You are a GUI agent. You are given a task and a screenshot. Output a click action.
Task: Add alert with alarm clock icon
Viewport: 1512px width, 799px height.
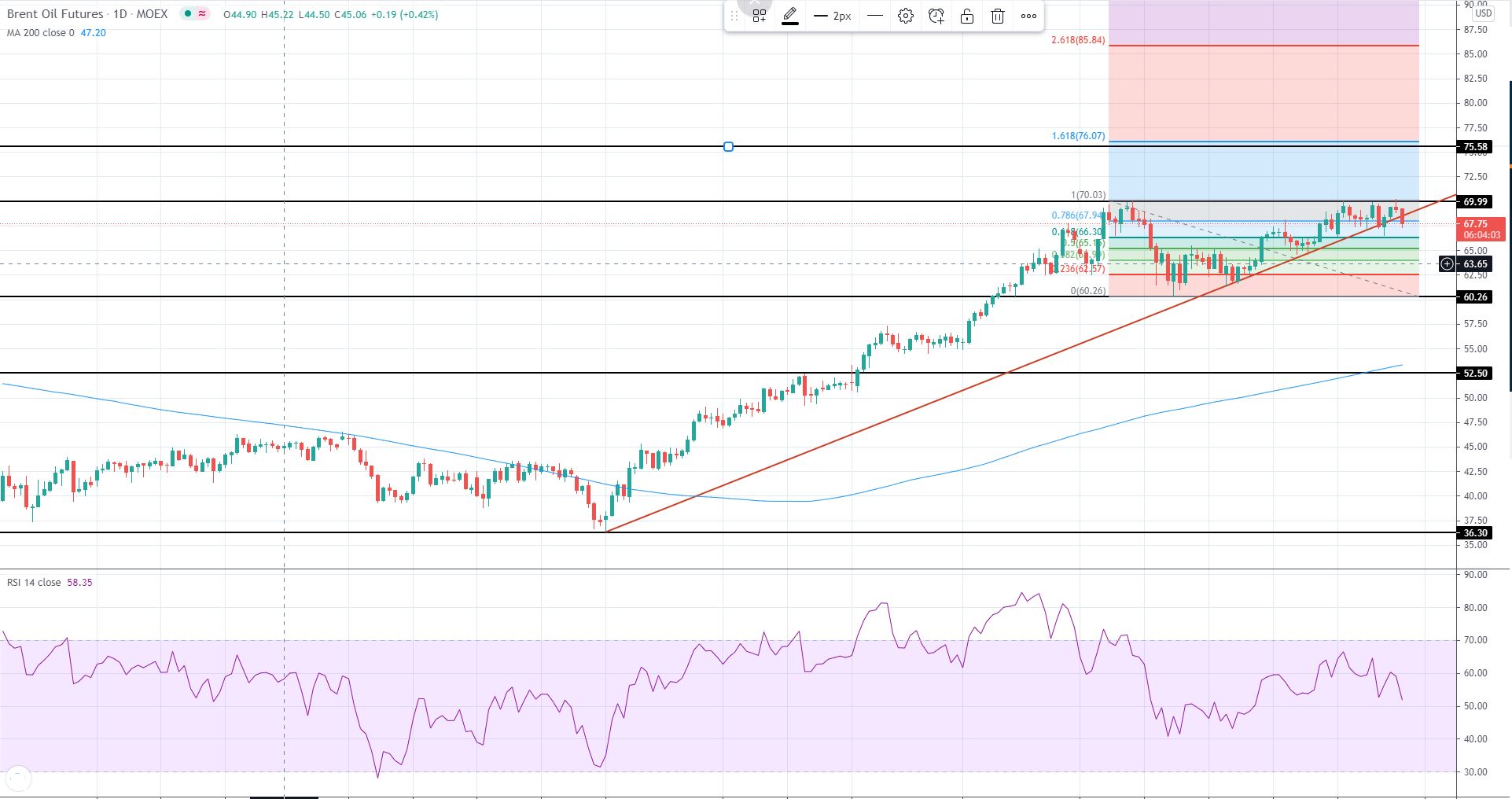click(936, 16)
